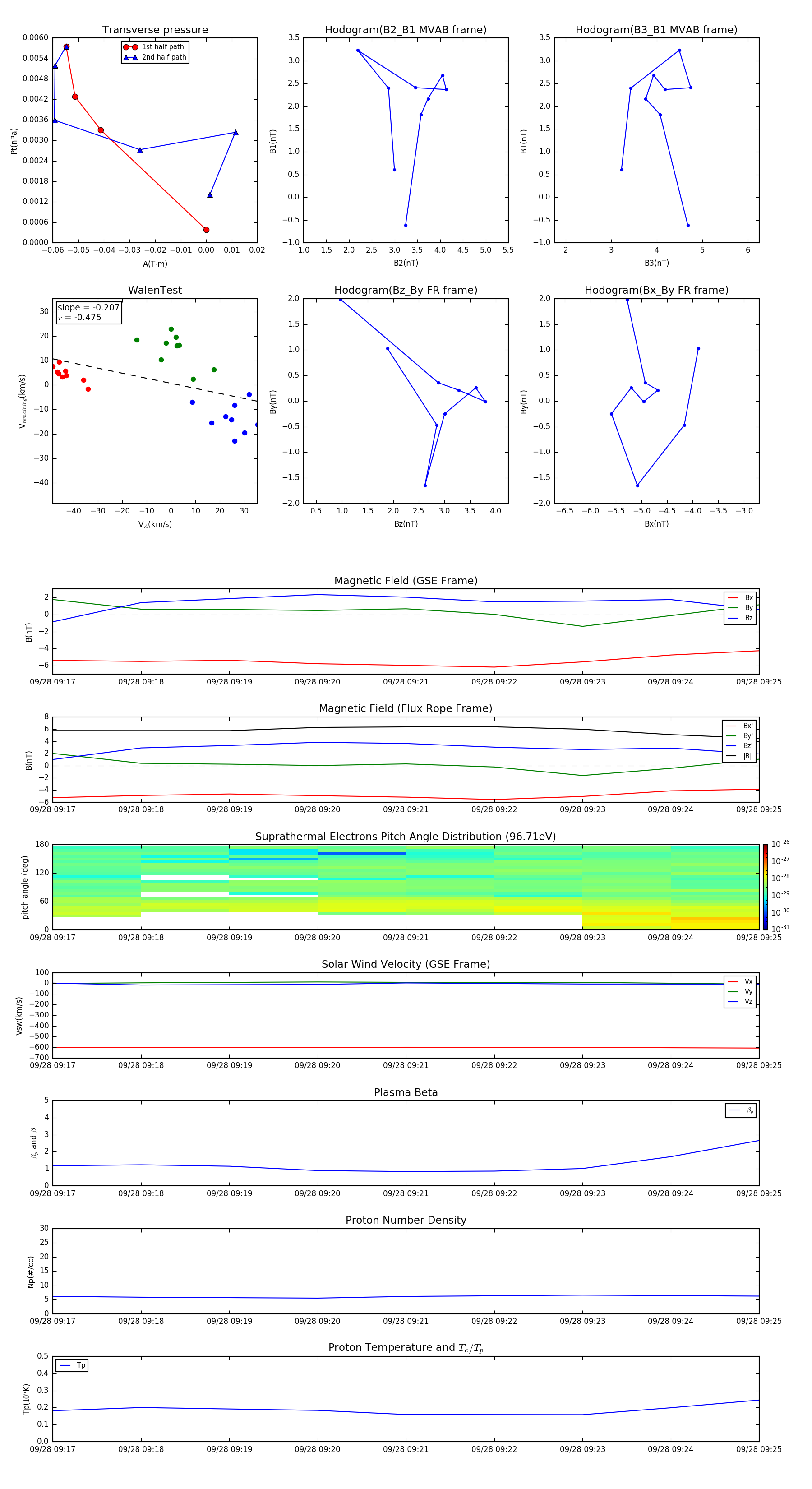Click the 'Solar Wind Velocity (GSE Frame)' title
This screenshot has height=1489, width=812.
click(x=406, y=965)
